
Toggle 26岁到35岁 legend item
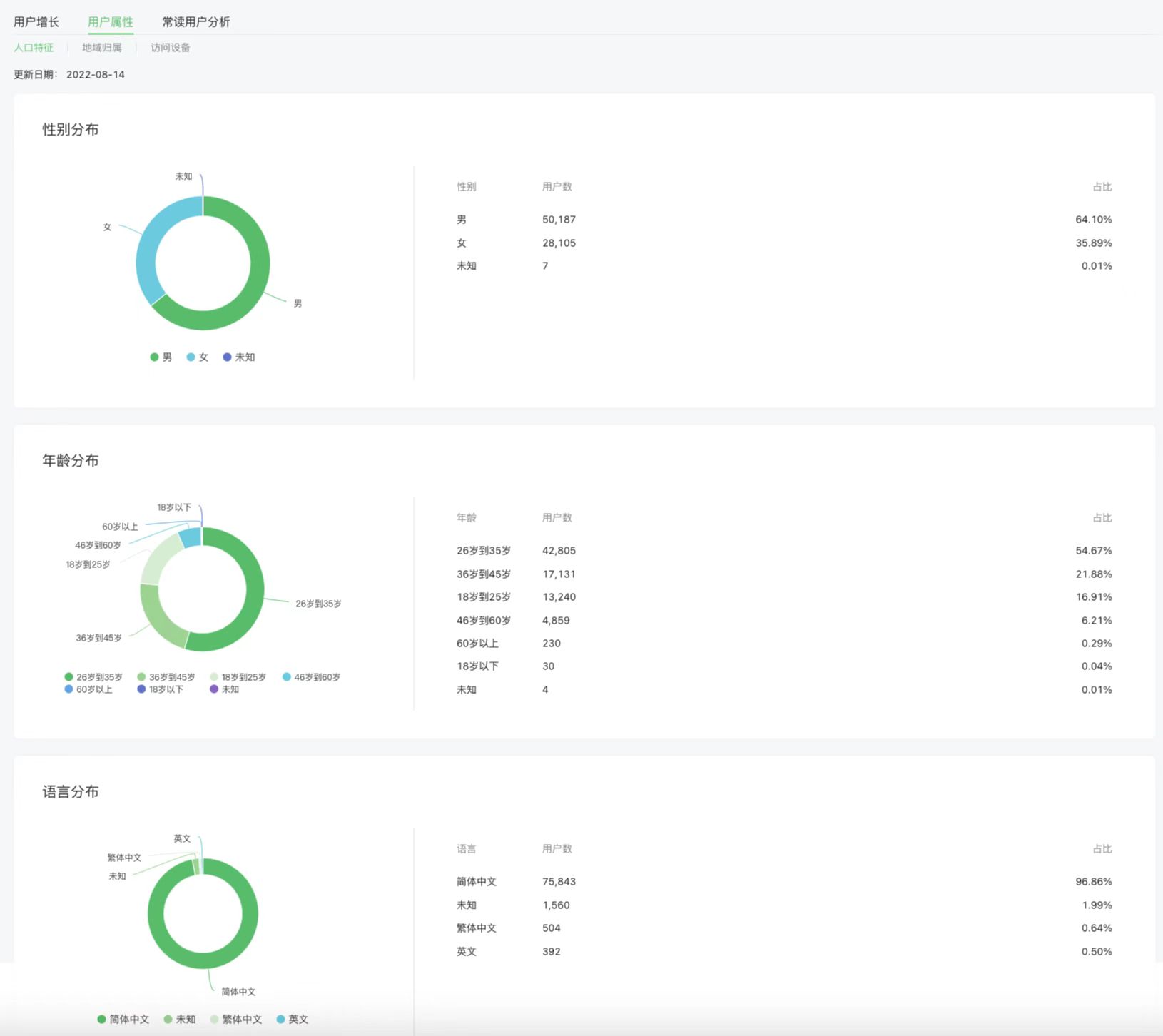point(93,677)
